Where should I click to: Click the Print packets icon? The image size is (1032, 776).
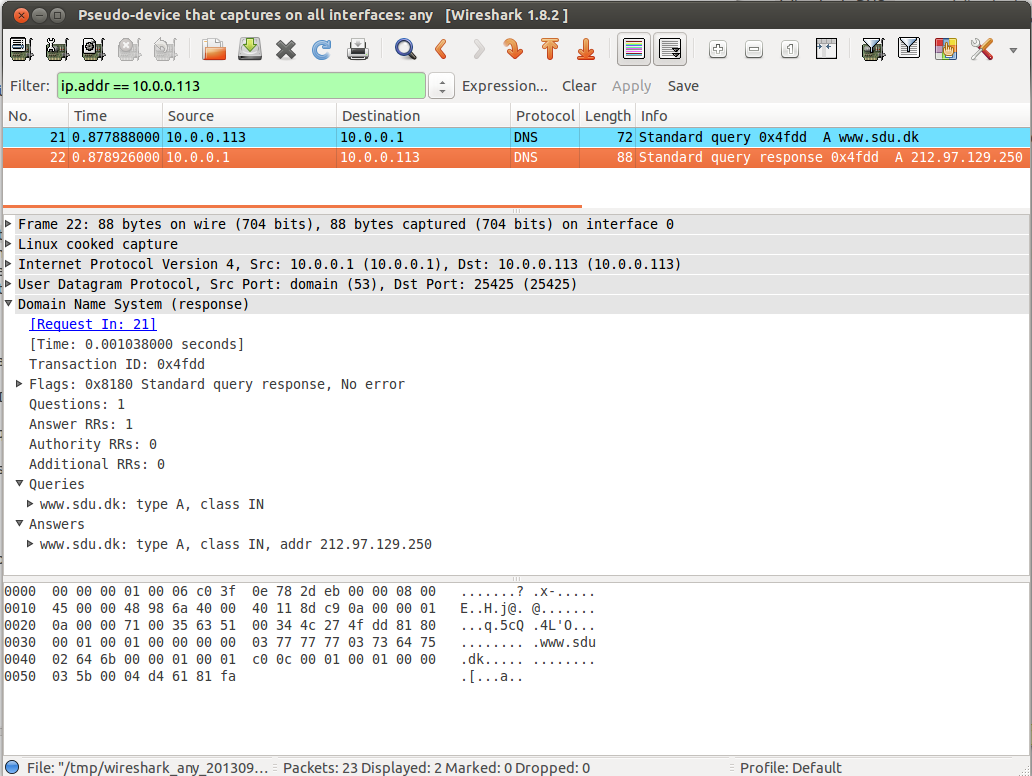click(358, 49)
